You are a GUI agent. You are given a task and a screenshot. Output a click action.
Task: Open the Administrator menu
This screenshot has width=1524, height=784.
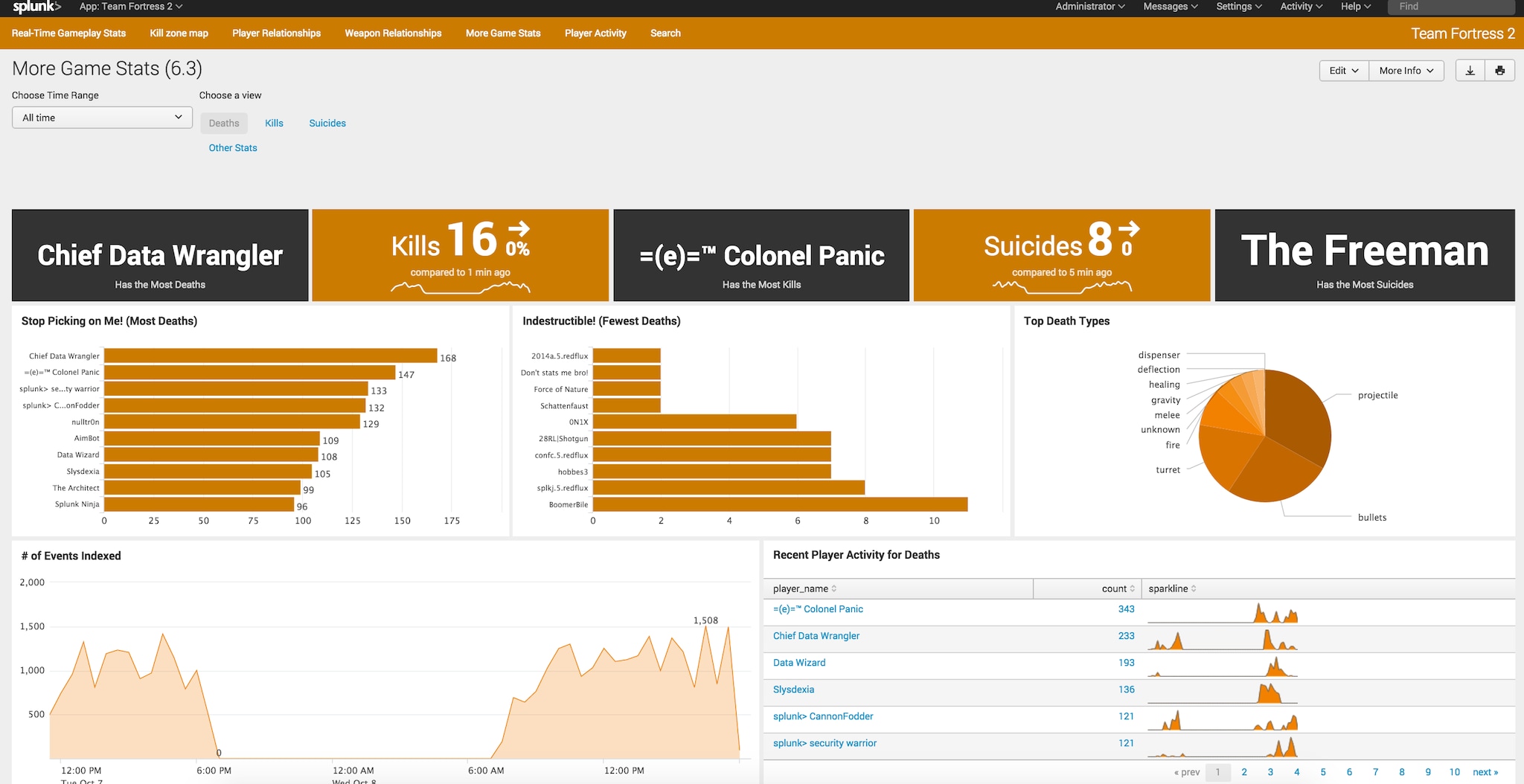coord(1090,7)
